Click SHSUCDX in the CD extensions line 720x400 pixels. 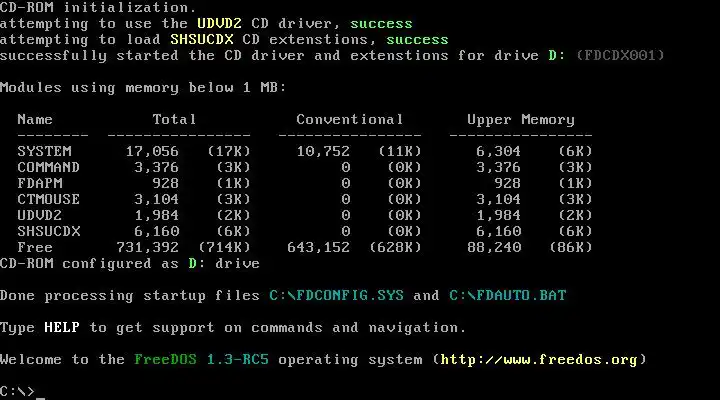(202, 39)
